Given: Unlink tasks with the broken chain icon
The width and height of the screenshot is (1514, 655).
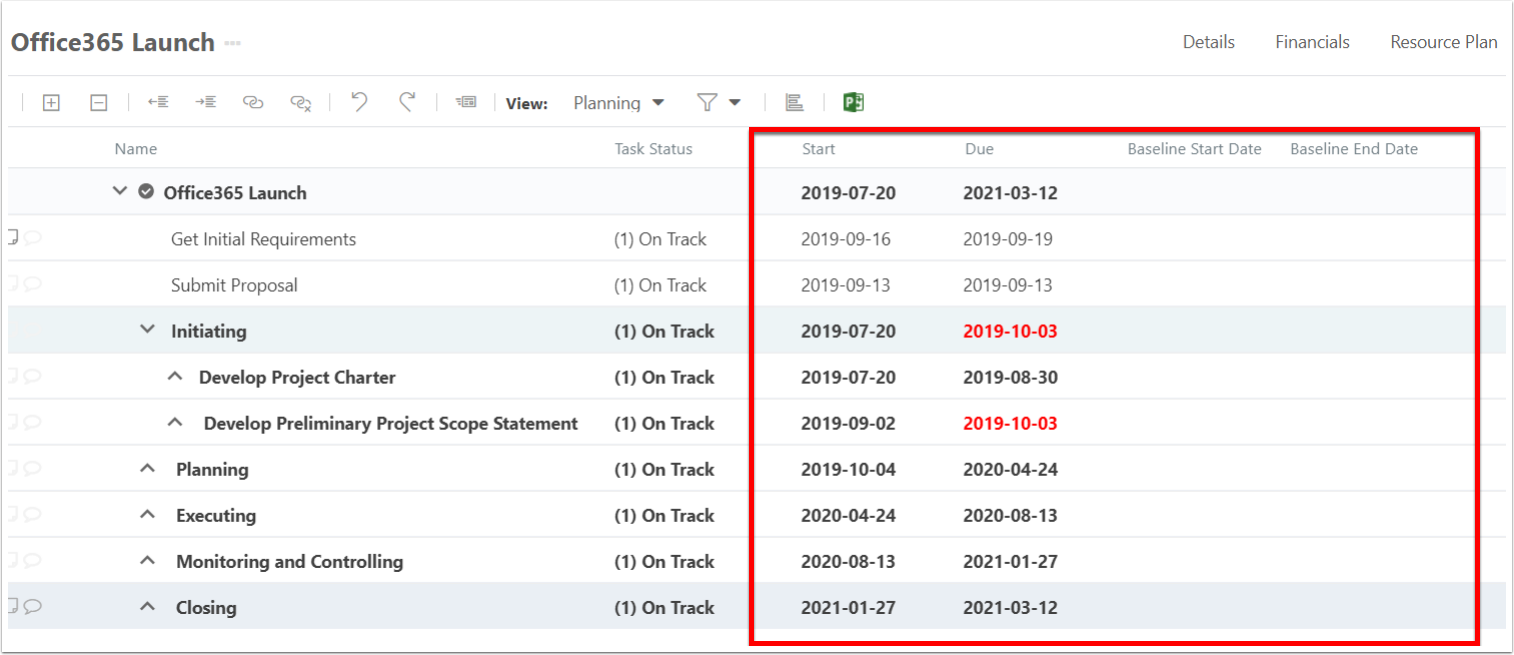Looking at the screenshot, I should click(301, 102).
